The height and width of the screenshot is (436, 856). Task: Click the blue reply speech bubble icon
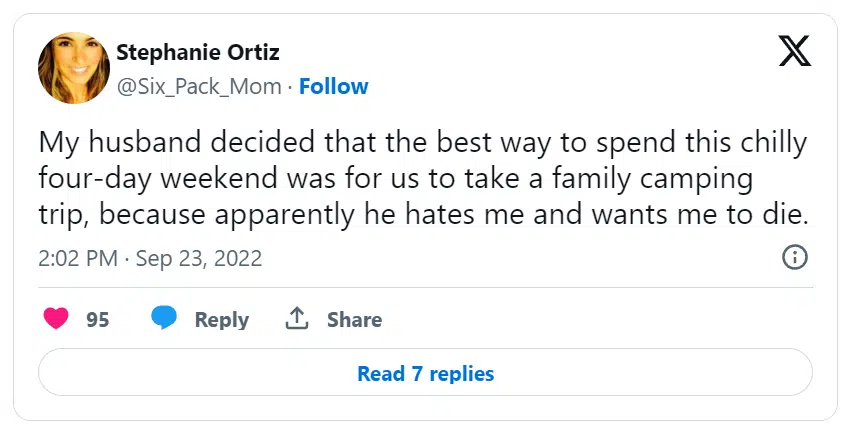[164, 319]
